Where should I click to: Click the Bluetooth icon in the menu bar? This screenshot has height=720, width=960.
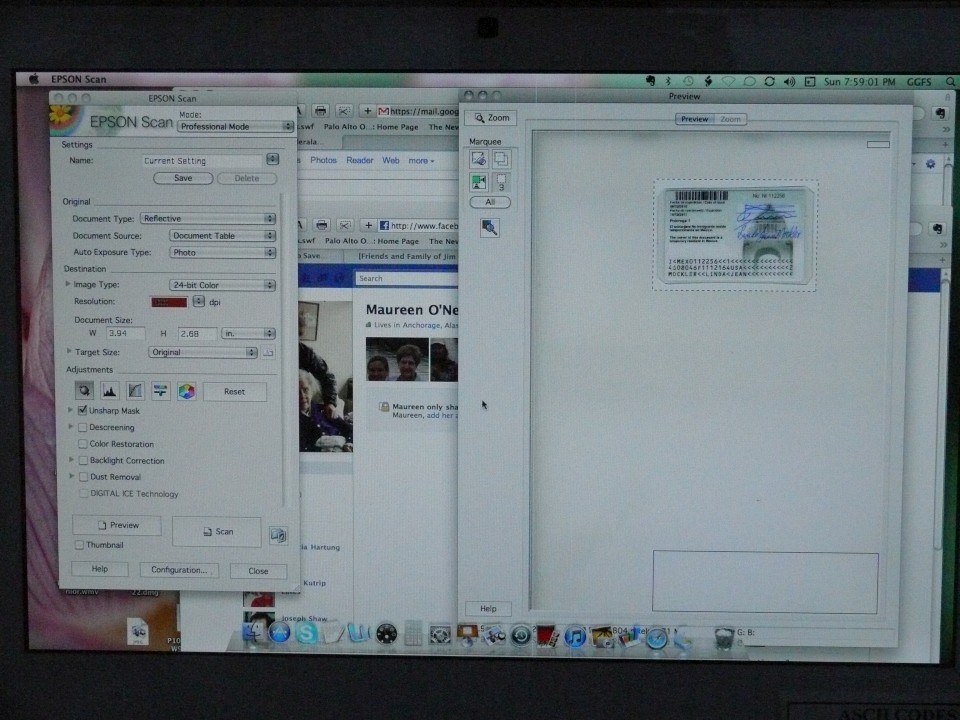coord(669,81)
